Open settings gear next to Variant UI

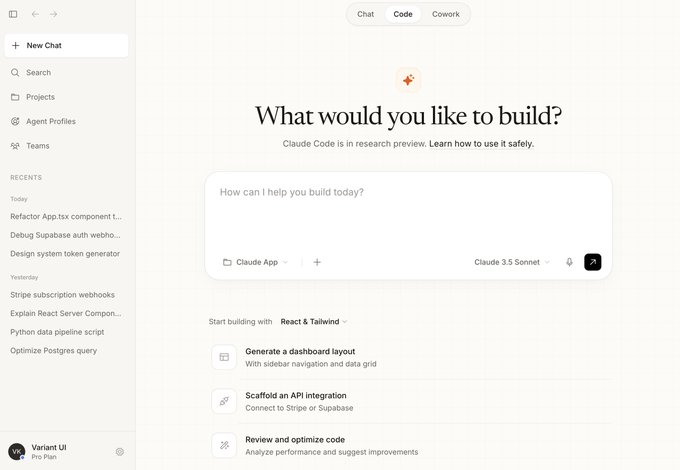point(120,451)
